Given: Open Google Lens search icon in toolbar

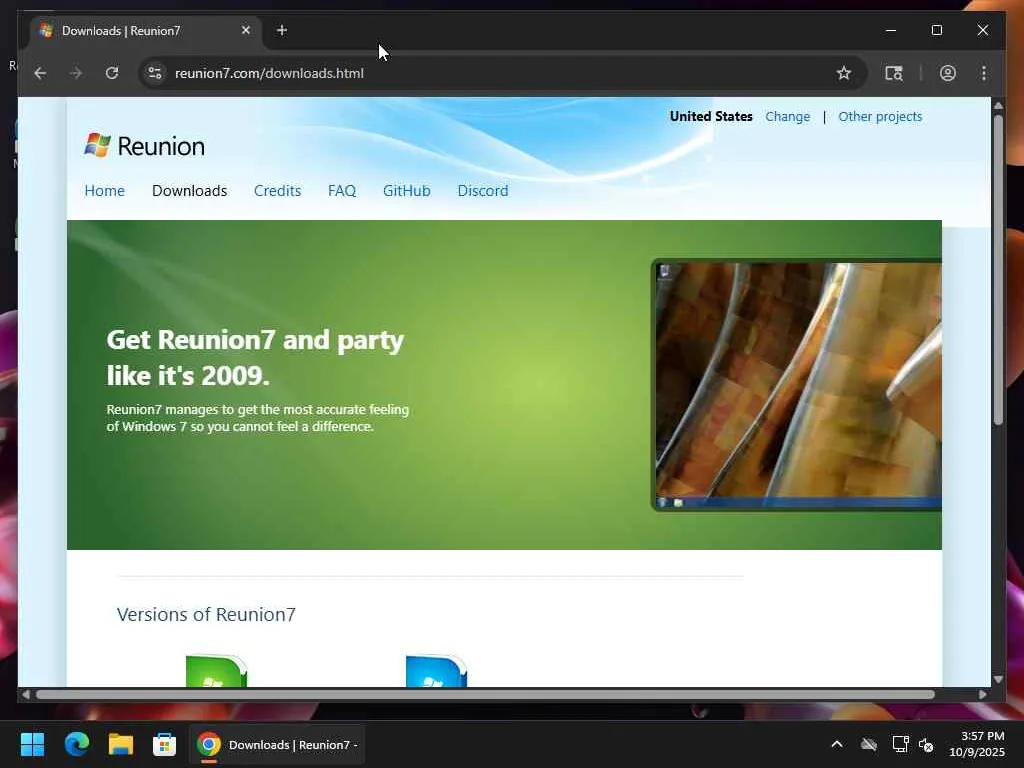Looking at the screenshot, I should pyautogui.click(x=893, y=73).
